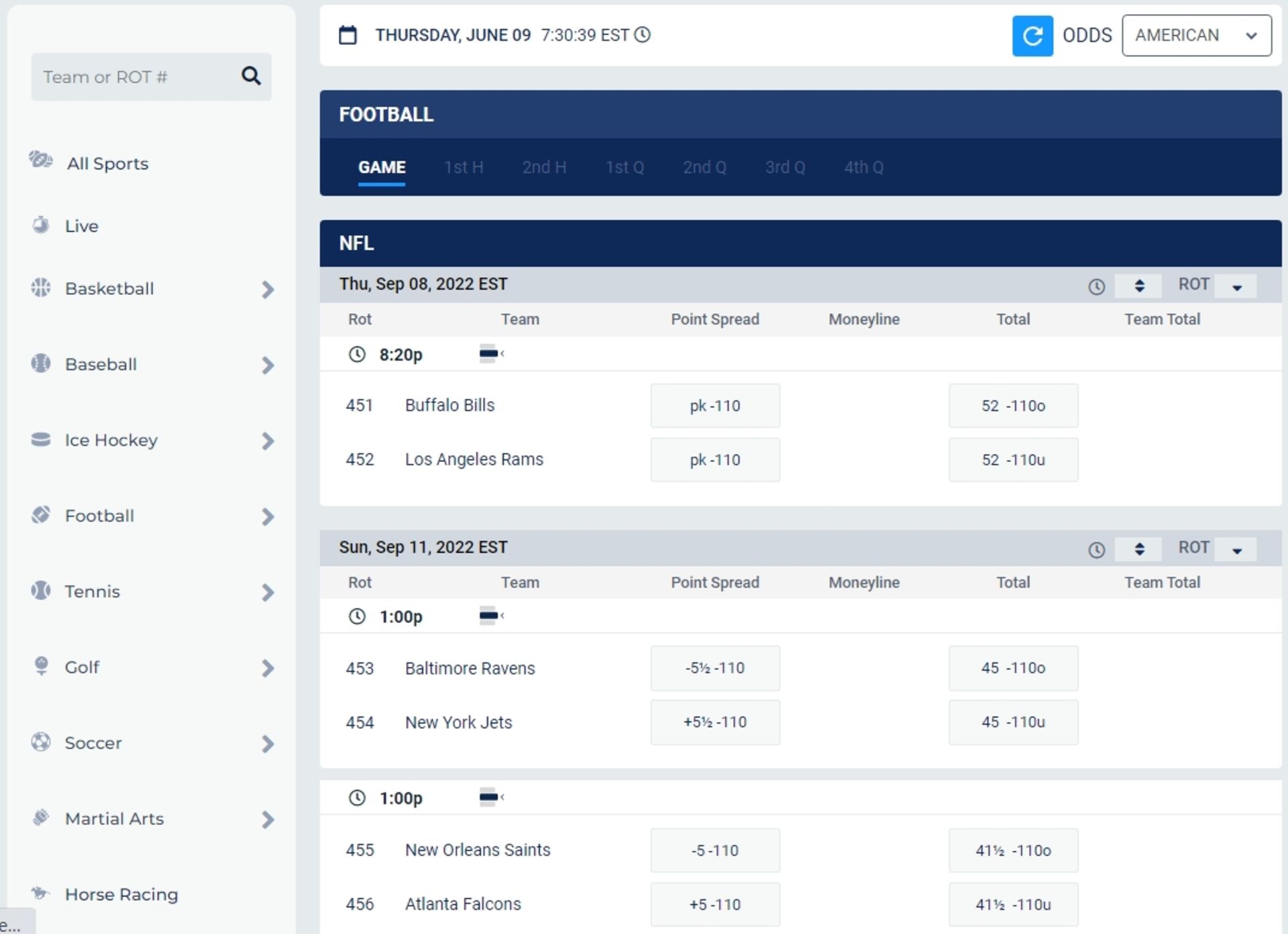The height and width of the screenshot is (934, 1288).
Task: Expand the ROT dropdown on Sep 11 row
Action: tap(1238, 547)
